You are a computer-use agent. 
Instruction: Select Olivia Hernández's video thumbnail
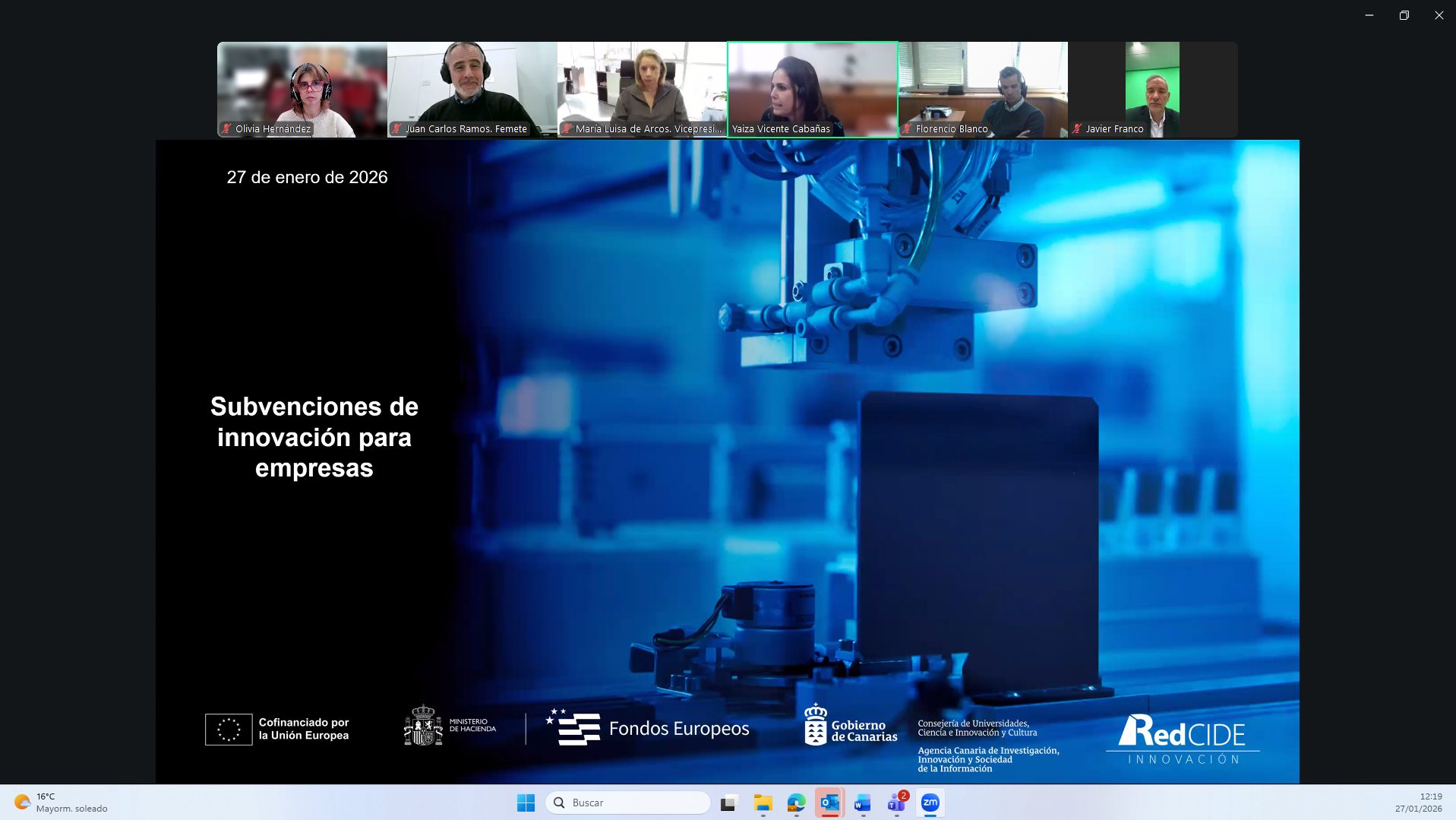click(x=302, y=87)
